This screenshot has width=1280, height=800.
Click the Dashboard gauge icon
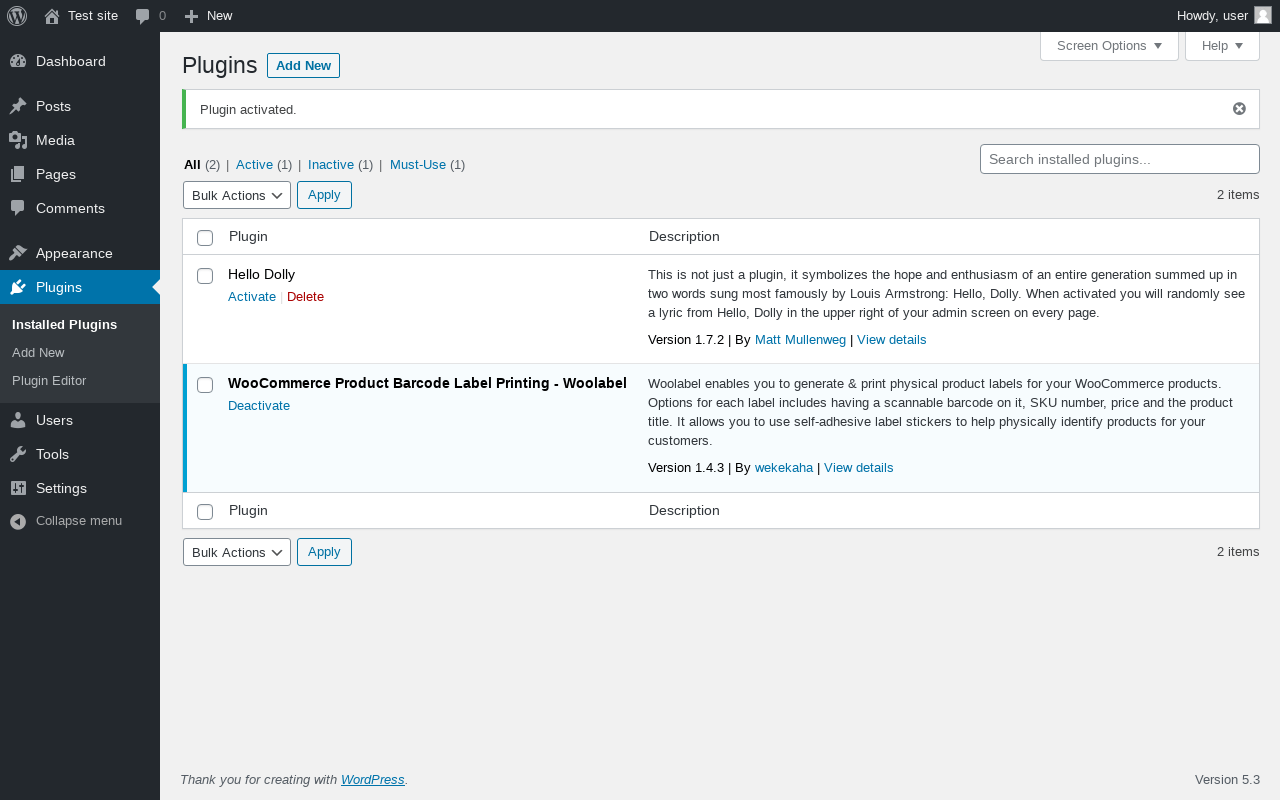click(x=18, y=61)
